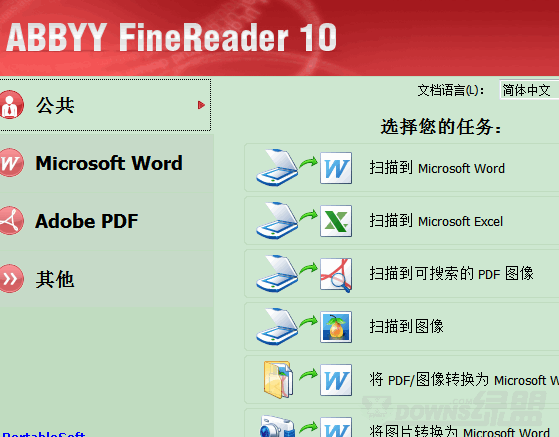
Task: Click the Word document icon for 扫描到 Microsoft Word
Action: [336, 168]
